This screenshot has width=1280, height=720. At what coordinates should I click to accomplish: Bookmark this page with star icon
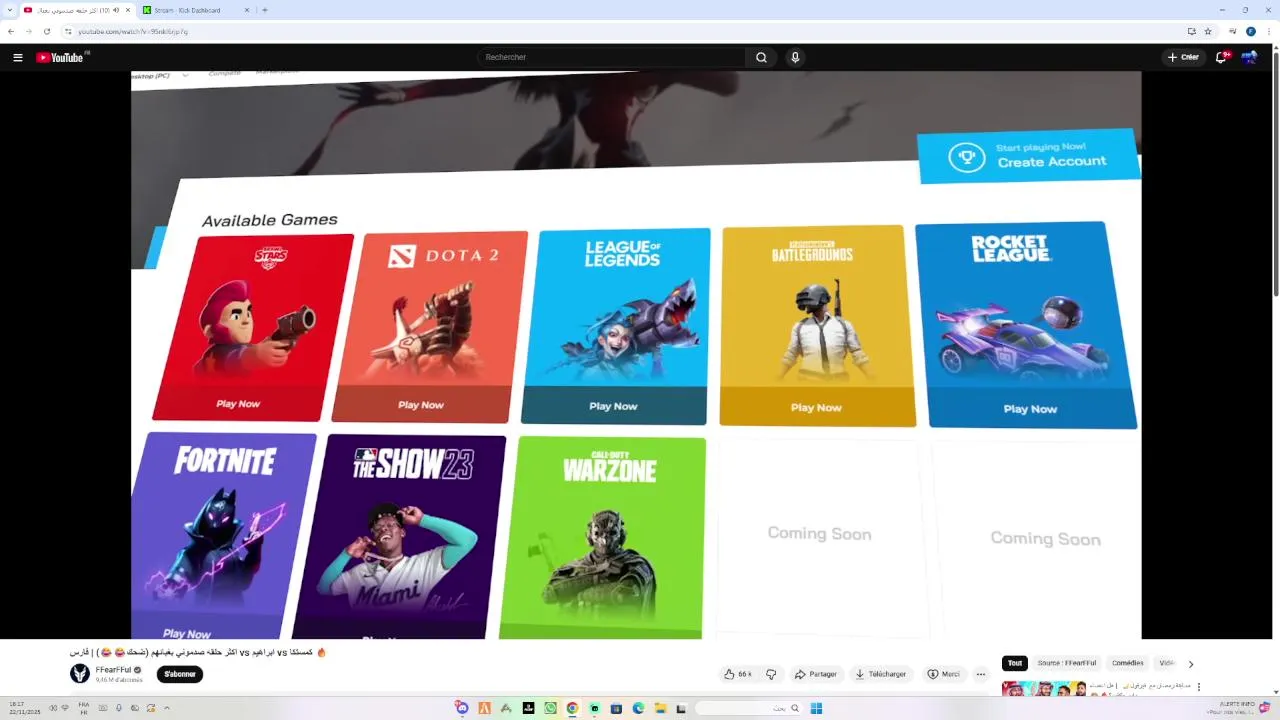[1208, 31]
